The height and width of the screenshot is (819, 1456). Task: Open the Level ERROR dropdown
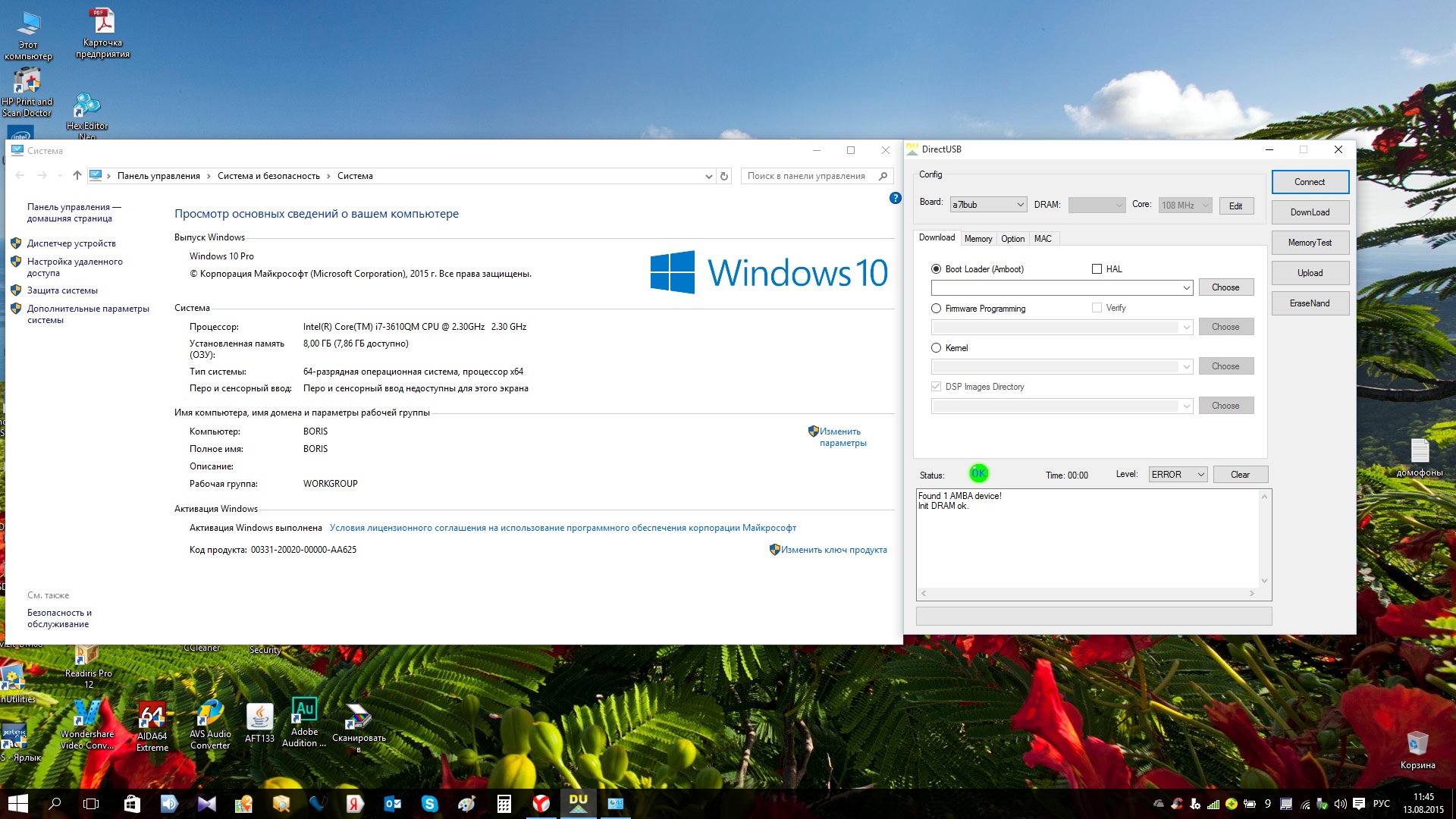point(1200,475)
